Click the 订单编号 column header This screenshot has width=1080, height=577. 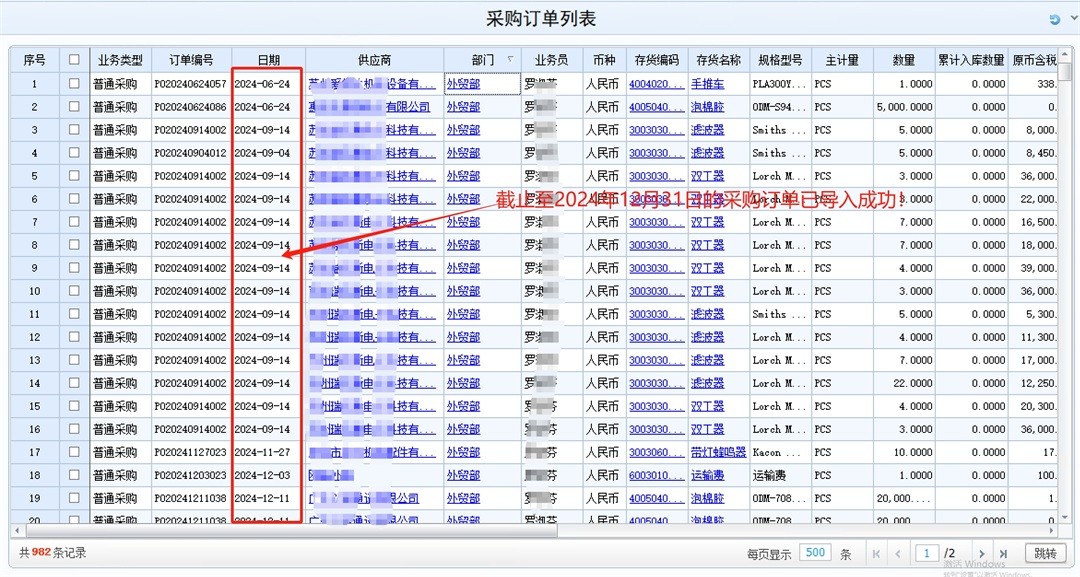tap(190, 60)
